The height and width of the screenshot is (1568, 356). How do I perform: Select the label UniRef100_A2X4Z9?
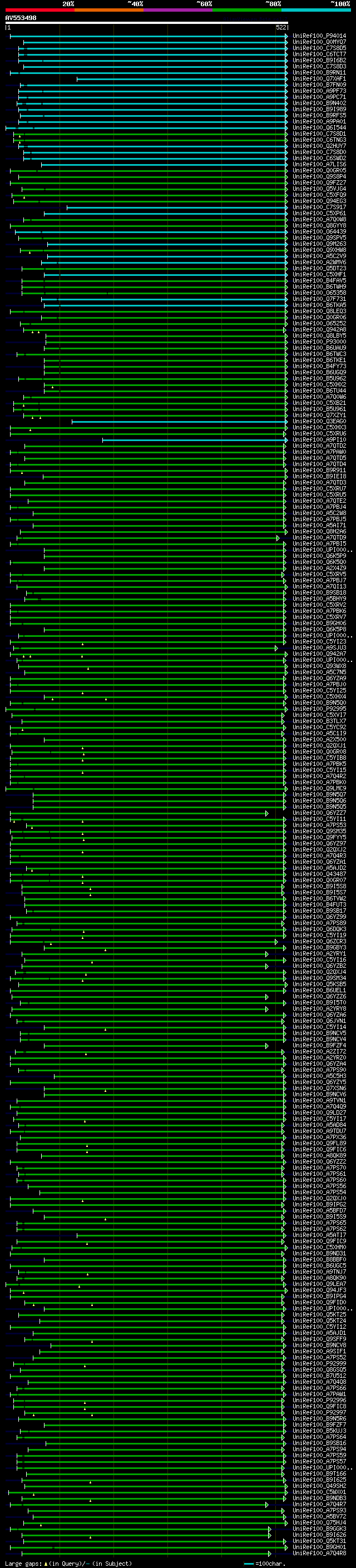click(x=319, y=568)
